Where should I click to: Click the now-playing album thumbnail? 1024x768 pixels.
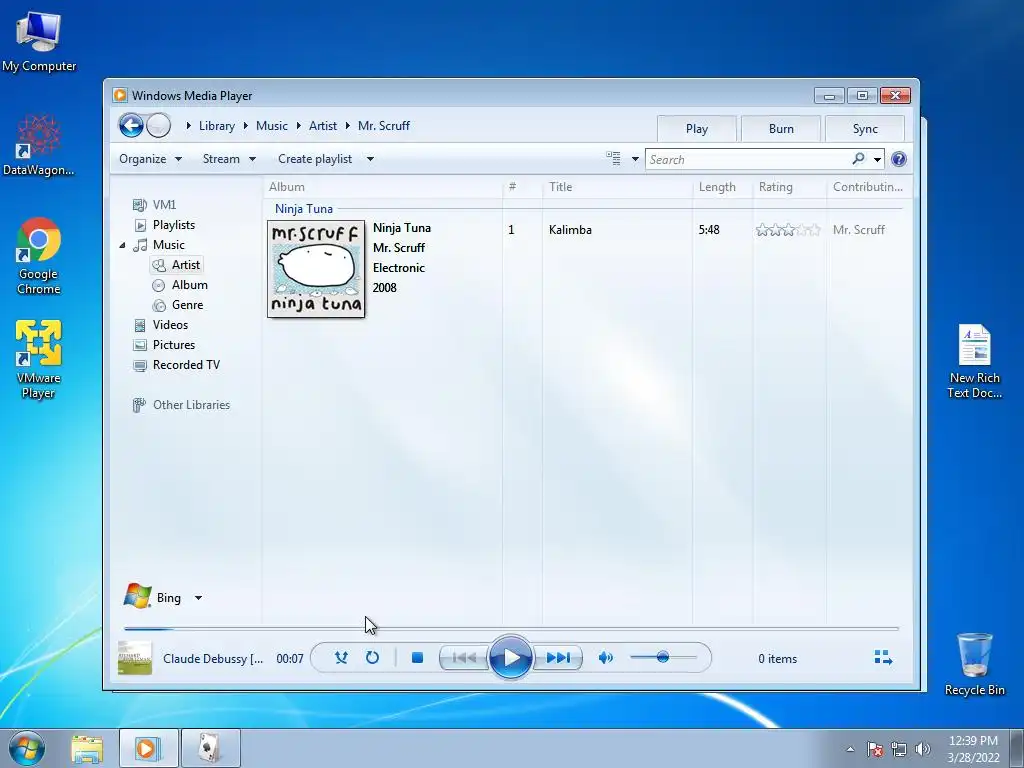(x=135, y=658)
